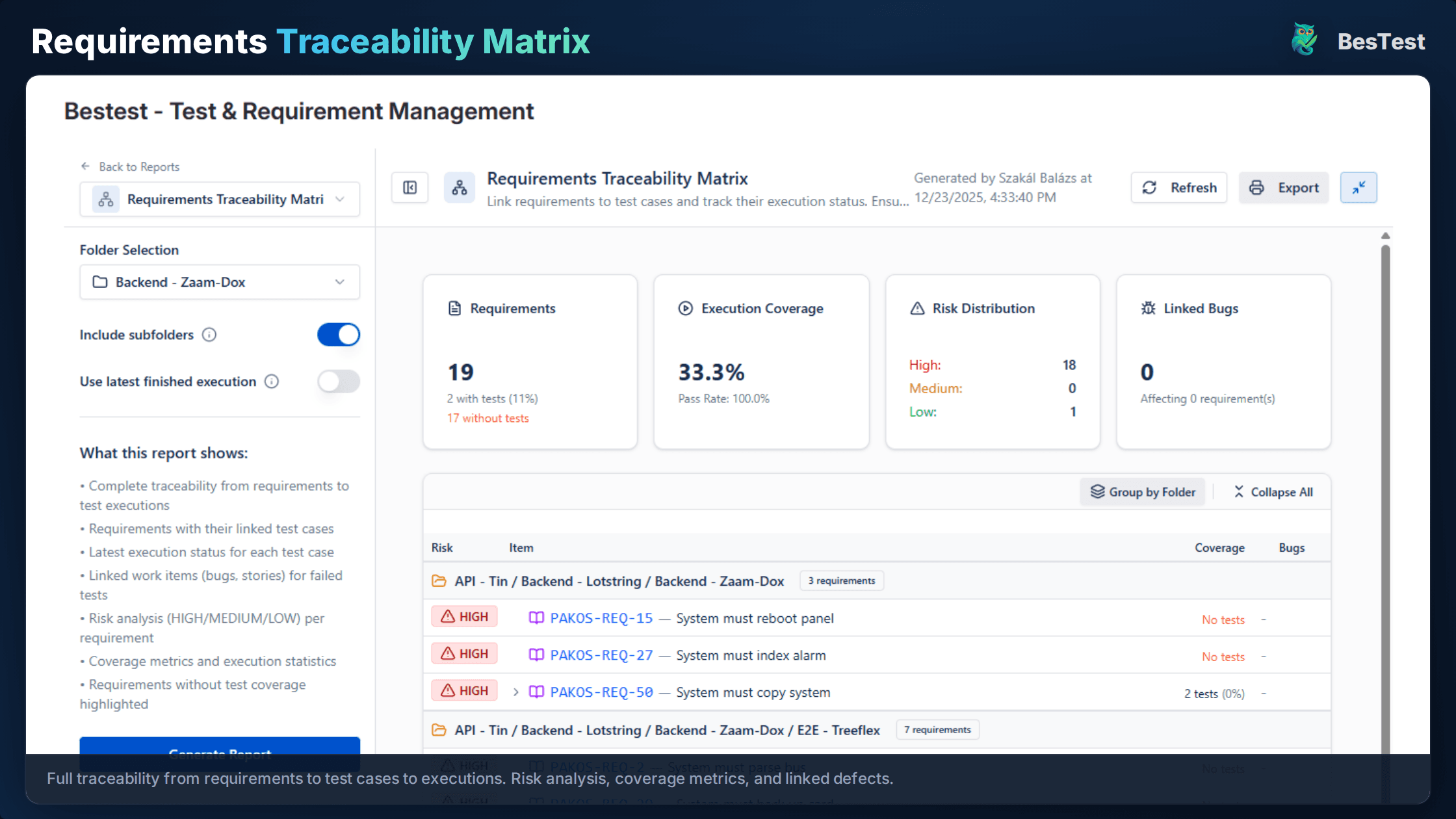1456x819 pixels.
Task: Click the Risk Distribution warning icon
Action: pyautogui.click(x=917, y=308)
